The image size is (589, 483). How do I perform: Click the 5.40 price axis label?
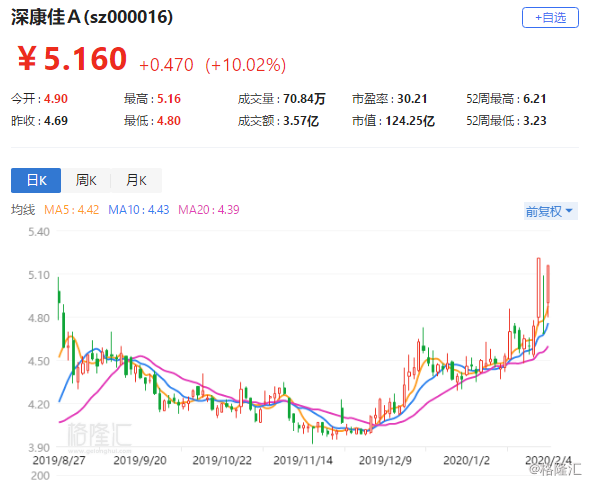pos(39,232)
